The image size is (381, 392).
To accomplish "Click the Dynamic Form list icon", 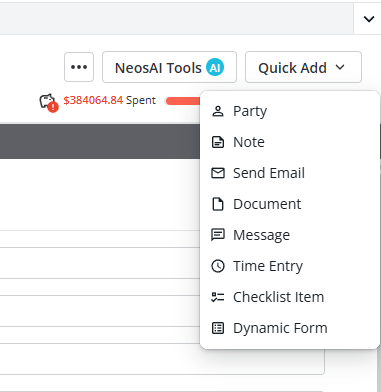I will 218,328.
